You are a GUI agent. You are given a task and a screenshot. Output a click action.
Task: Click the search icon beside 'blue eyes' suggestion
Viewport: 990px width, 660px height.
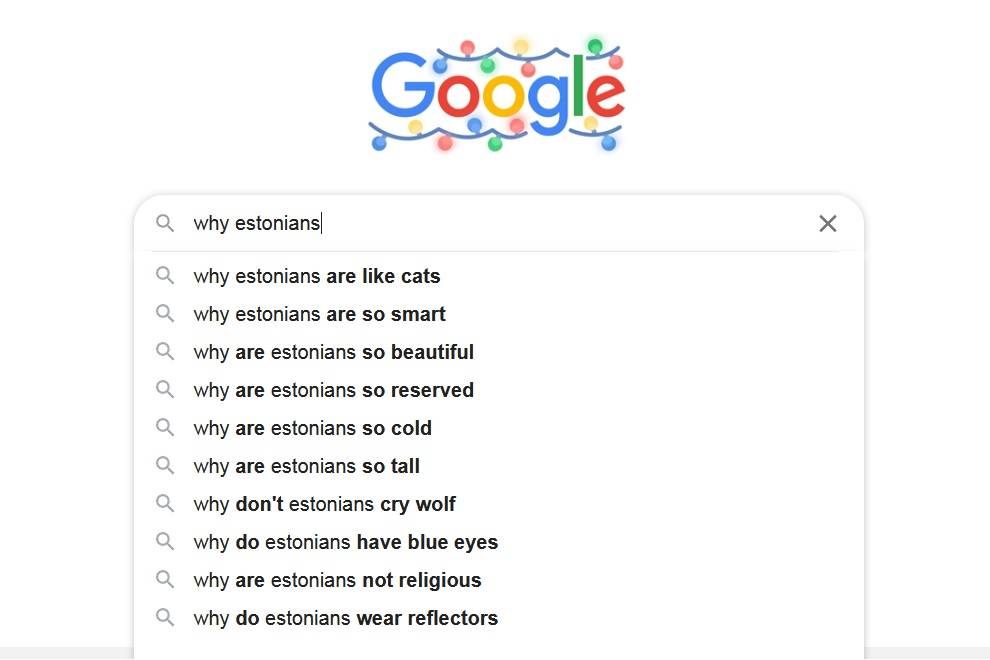pyautogui.click(x=165, y=541)
